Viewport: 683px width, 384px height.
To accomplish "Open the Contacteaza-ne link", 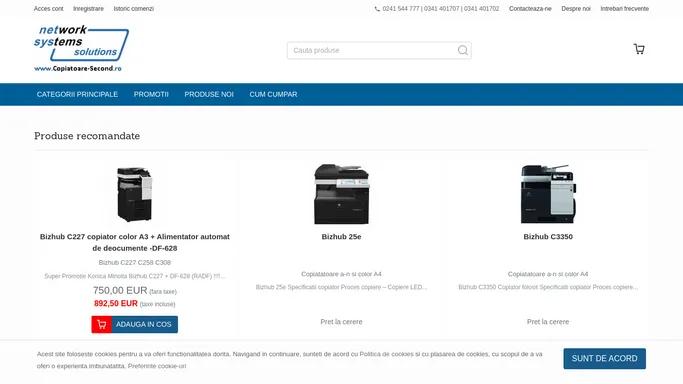I will 530,9.
